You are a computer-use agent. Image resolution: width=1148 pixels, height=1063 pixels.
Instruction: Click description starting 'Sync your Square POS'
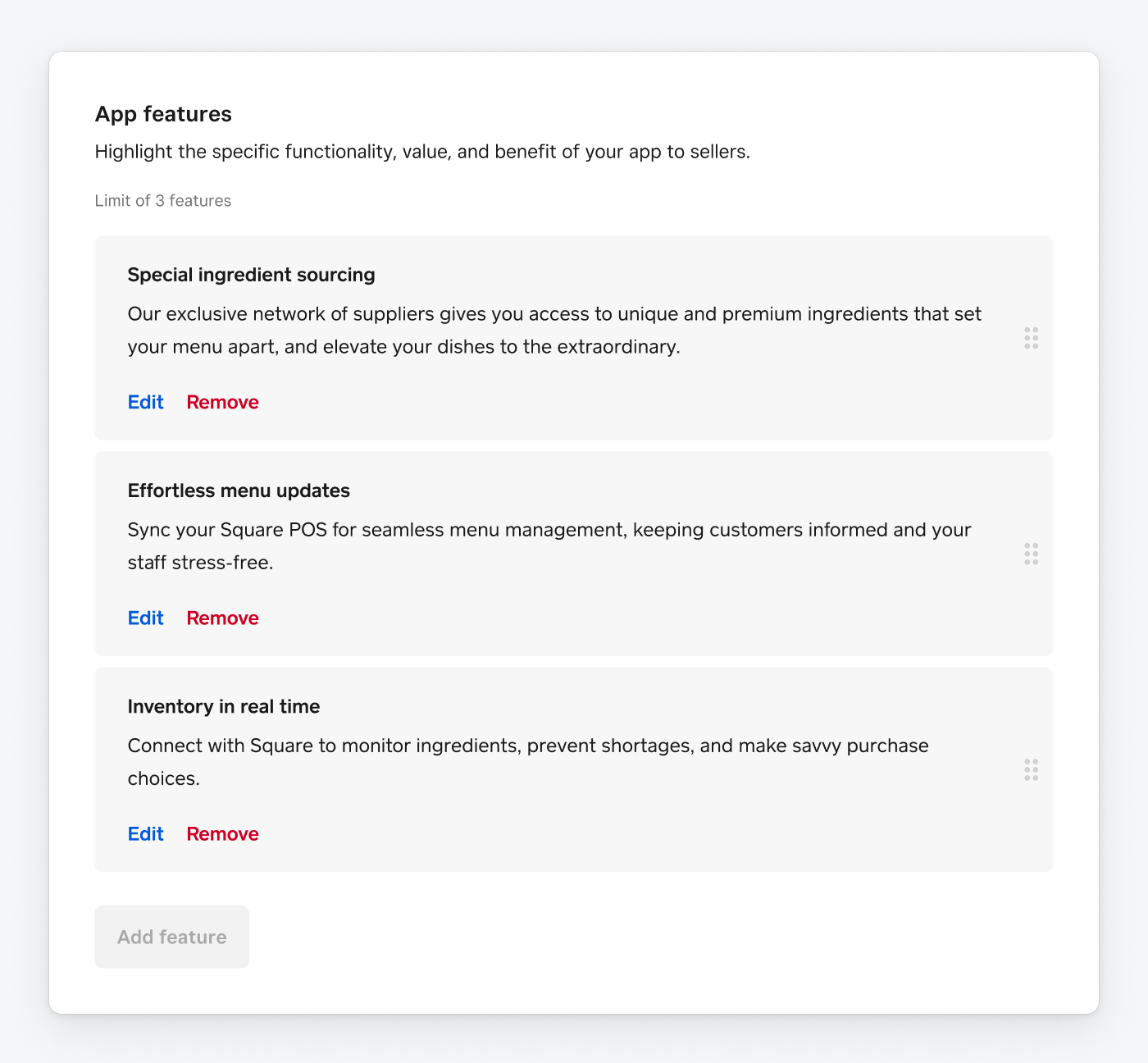[549, 546]
